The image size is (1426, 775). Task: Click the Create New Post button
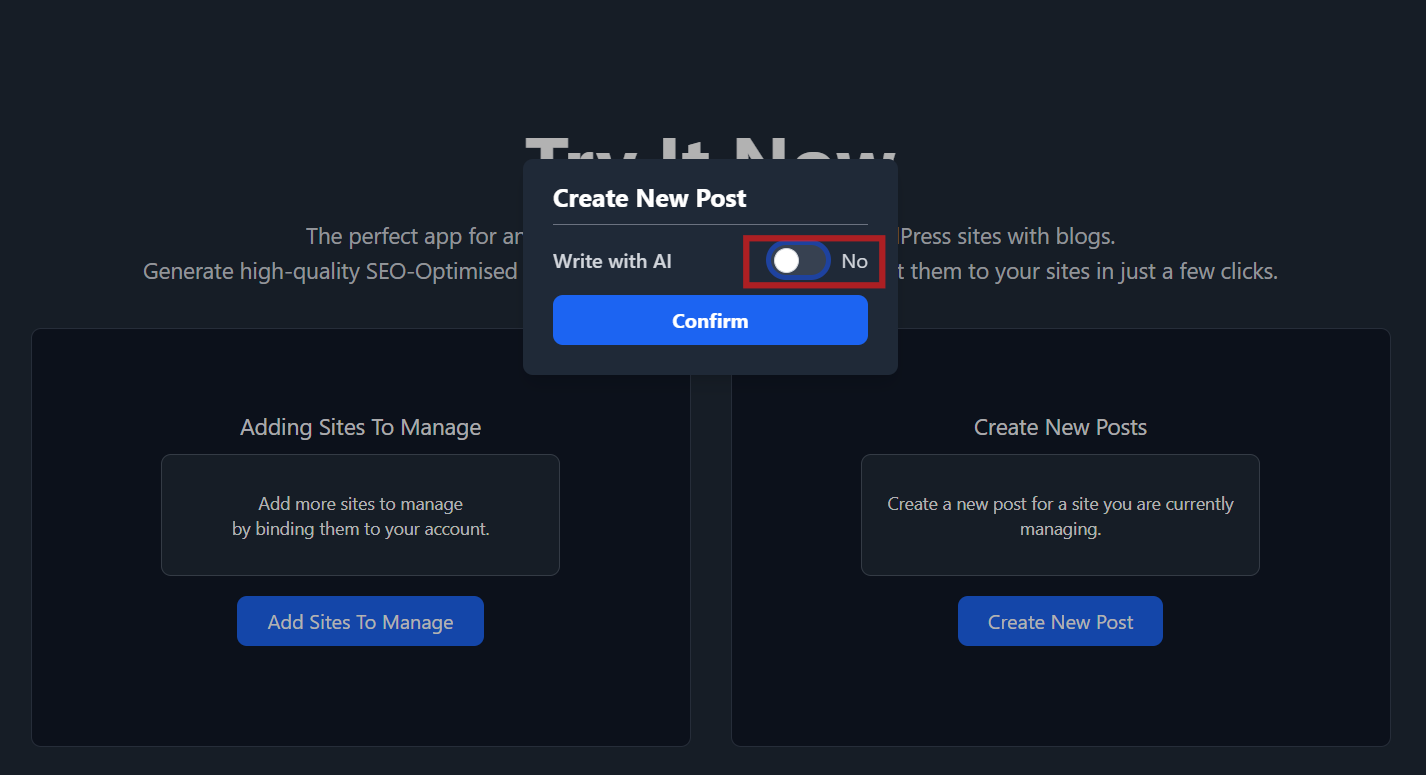click(1060, 622)
